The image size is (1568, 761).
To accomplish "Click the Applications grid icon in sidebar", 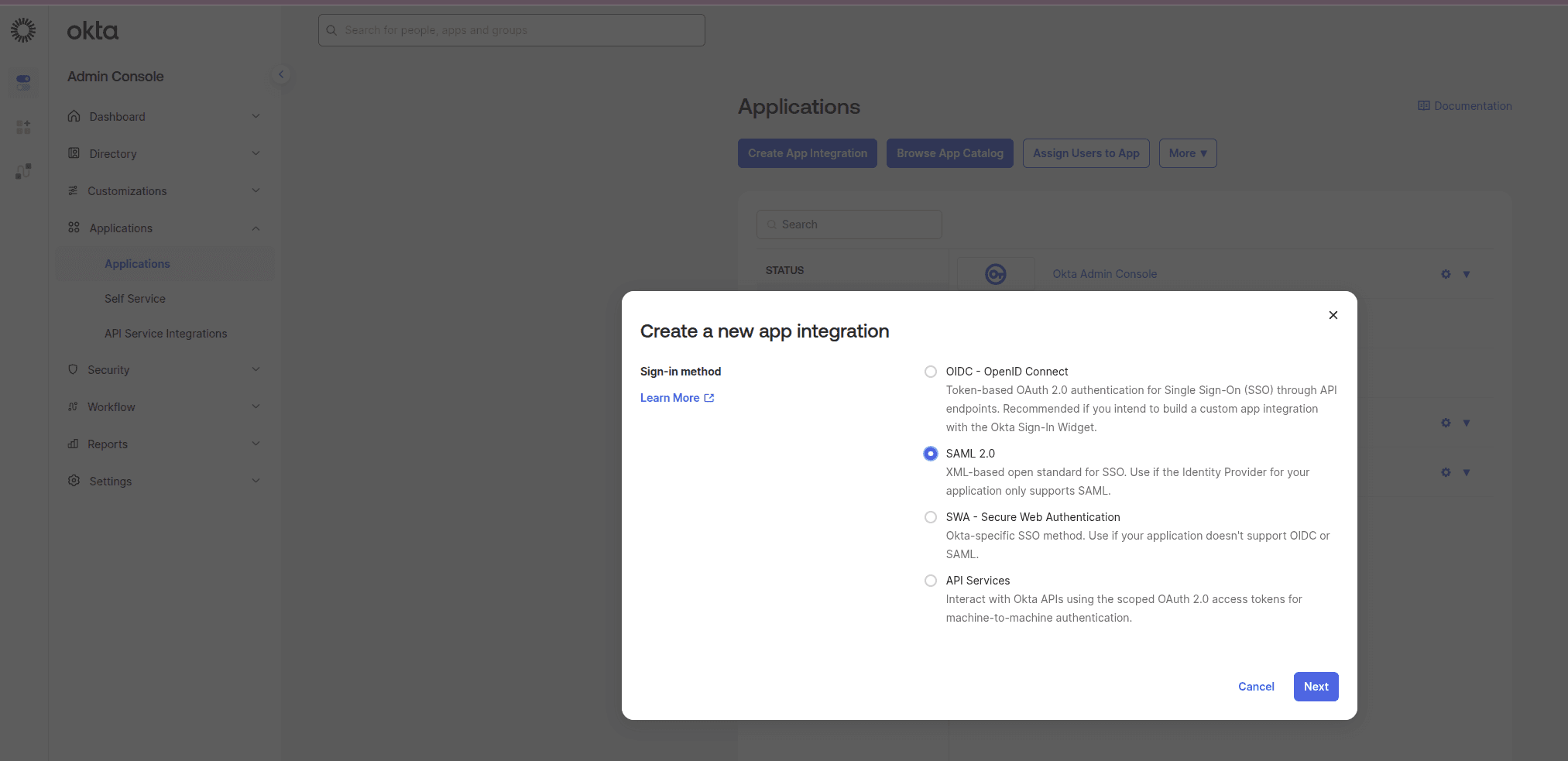I will pos(74,228).
